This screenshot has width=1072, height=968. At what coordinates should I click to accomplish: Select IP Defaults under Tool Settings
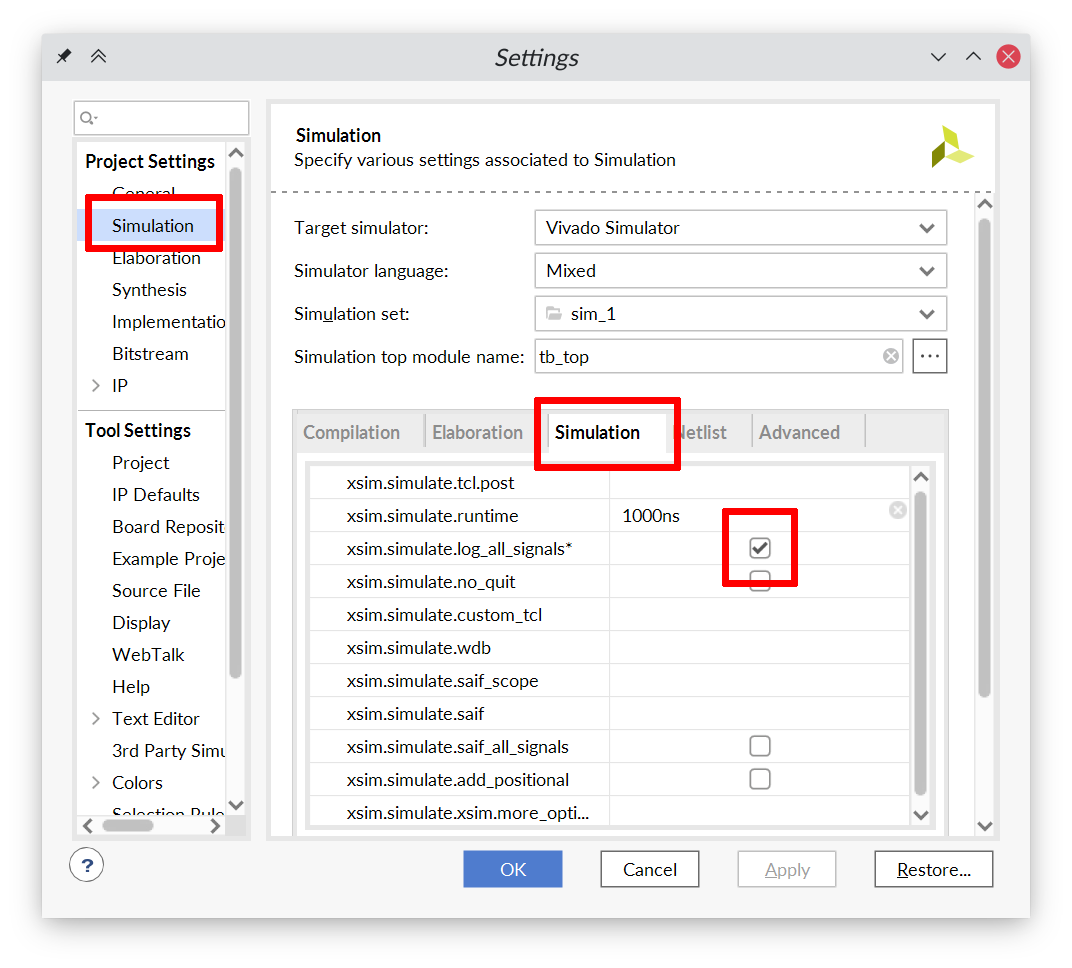point(156,495)
